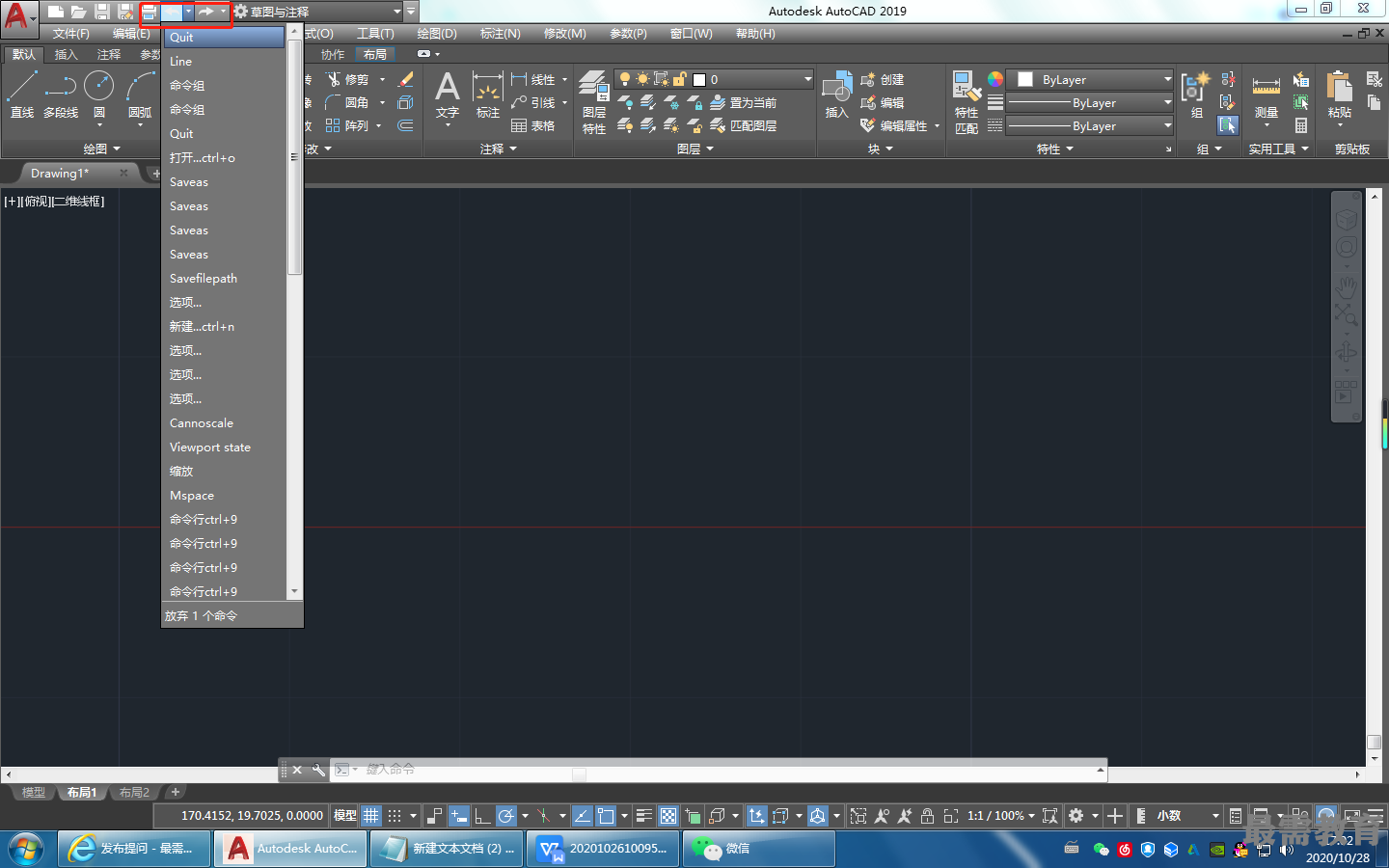Screen dimensions: 1389x868
Task: Click the Open file icon in quick access toolbar
Action: click(x=78, y=12)
